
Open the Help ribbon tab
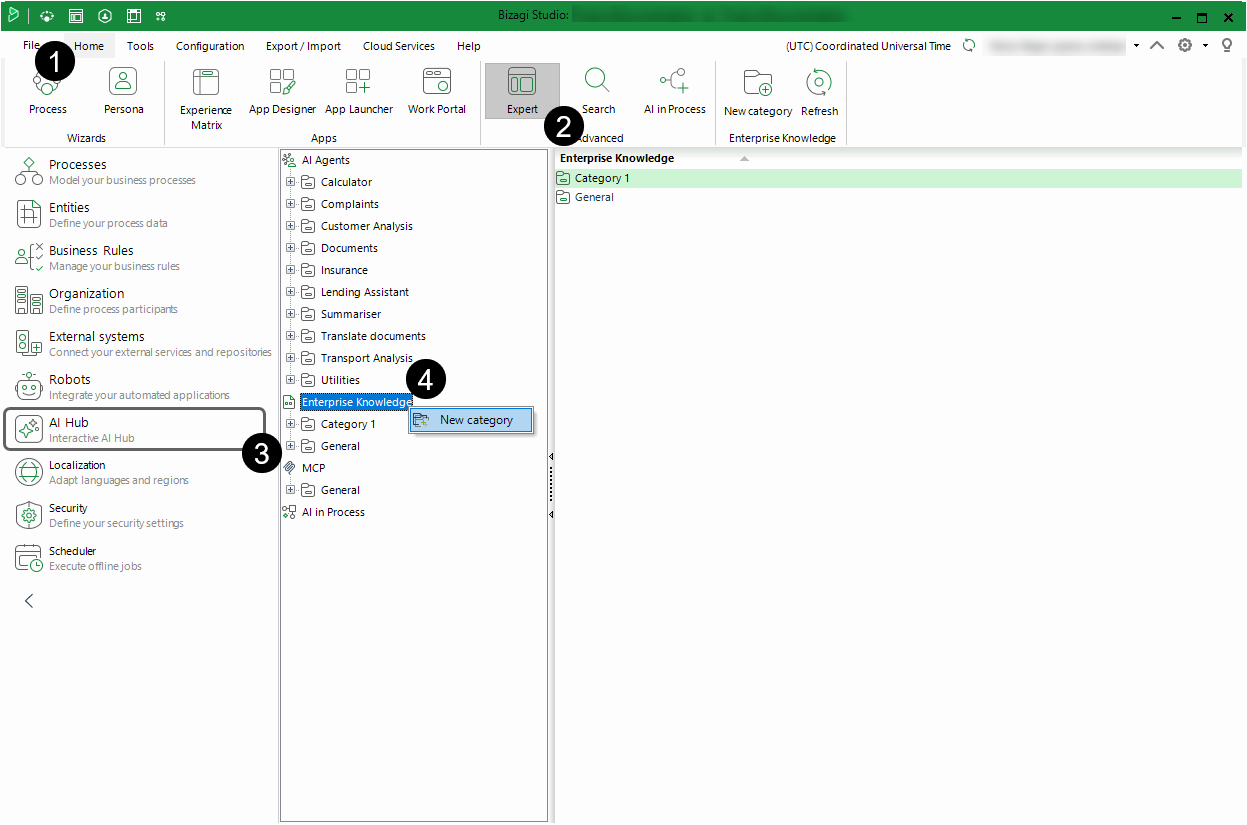click(x=468, y=46)
